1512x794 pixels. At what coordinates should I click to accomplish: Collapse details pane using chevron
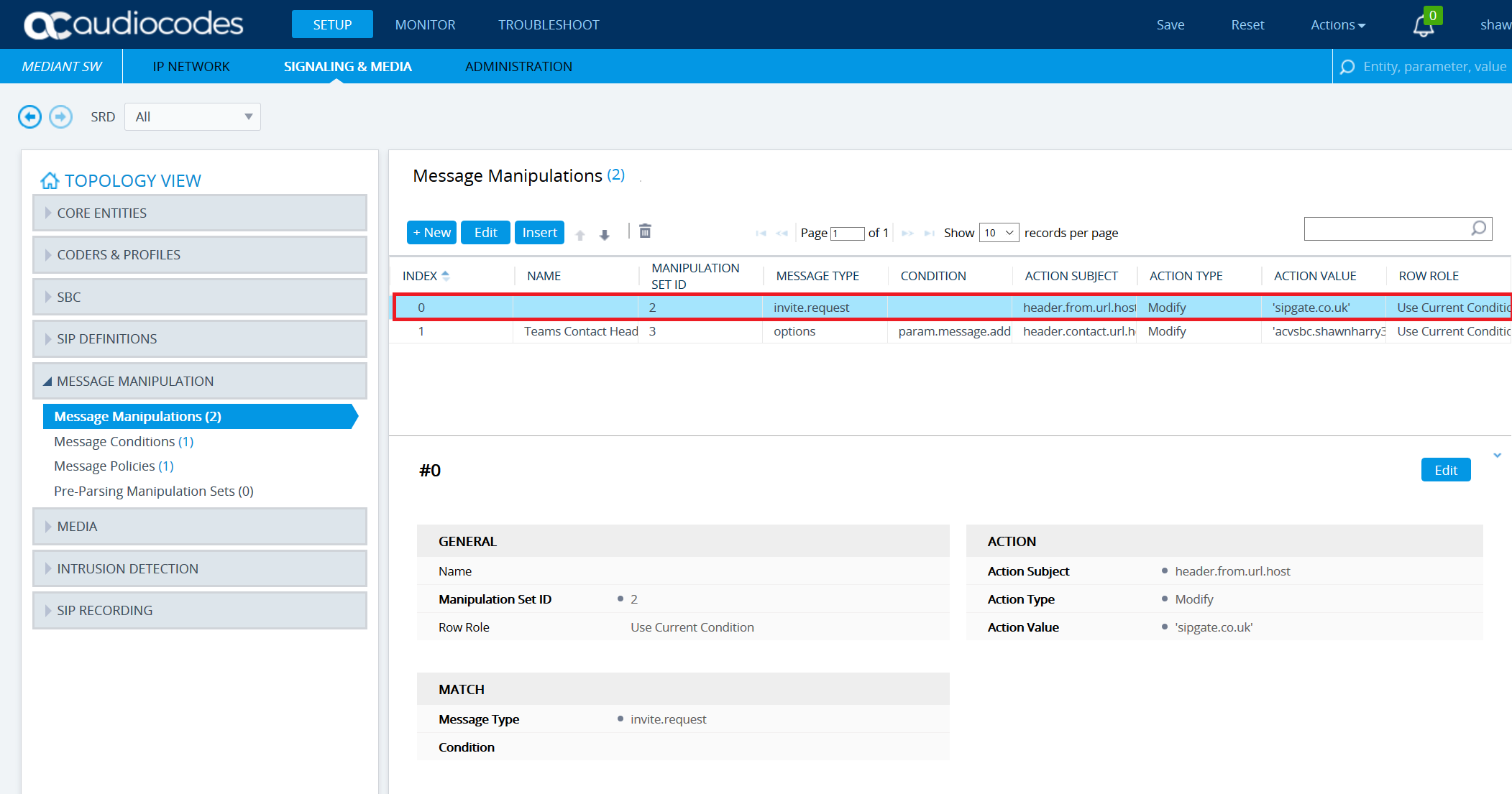pos(1497,456)
